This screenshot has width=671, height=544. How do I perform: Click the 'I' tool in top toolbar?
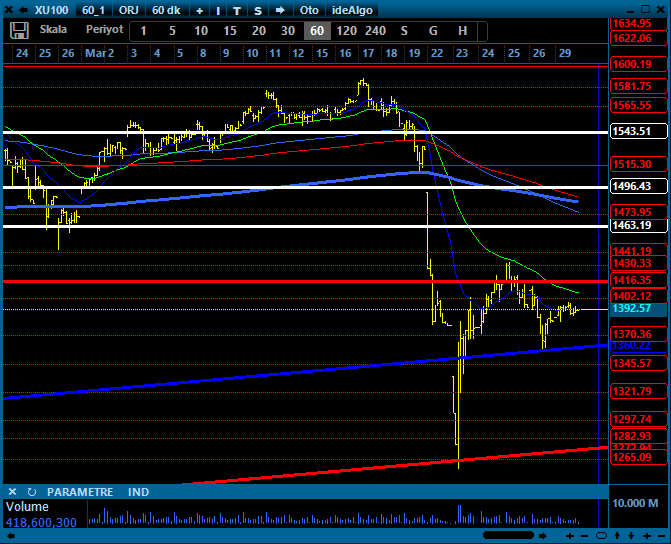[218, 11]
